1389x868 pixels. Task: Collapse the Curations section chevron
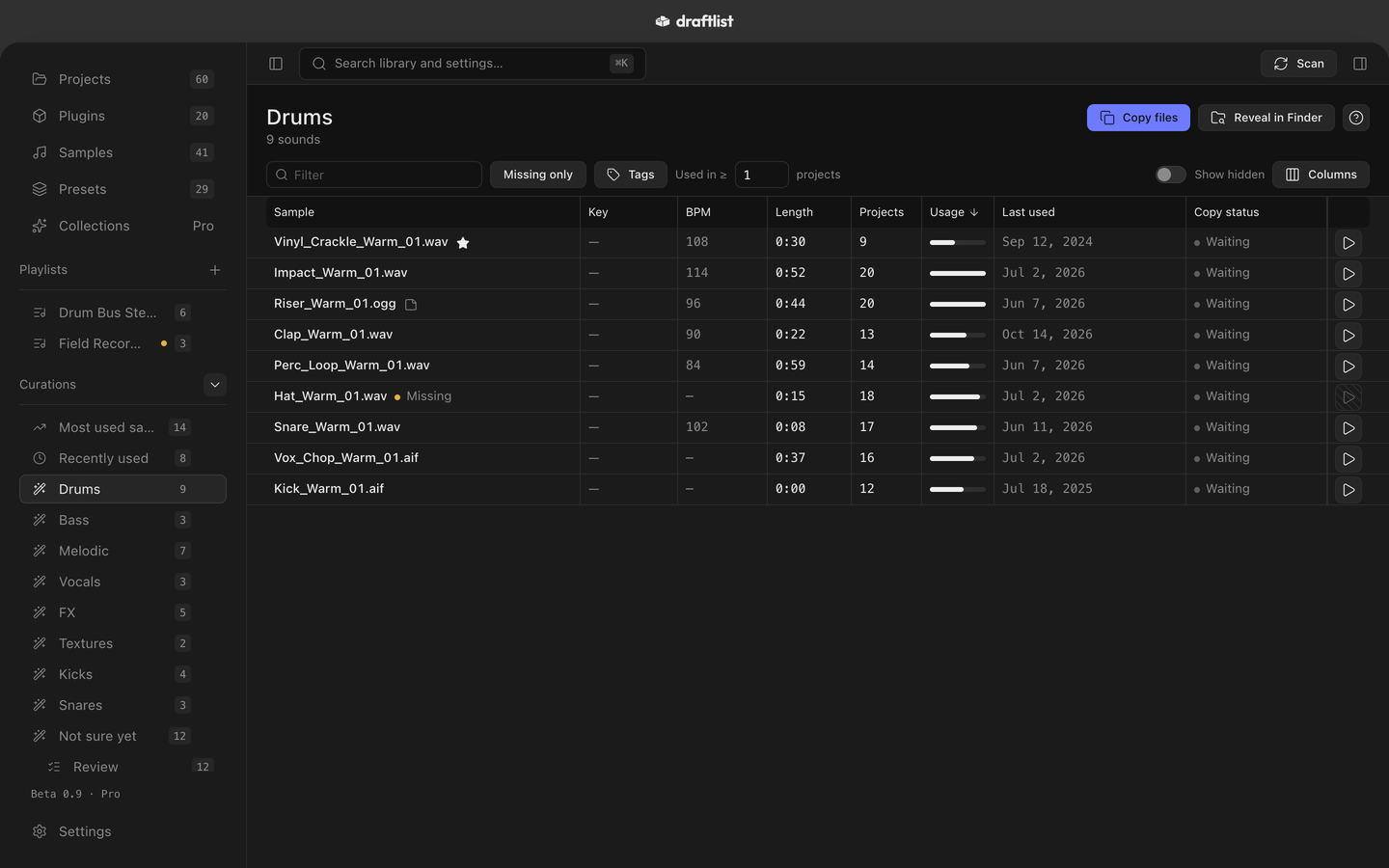[215, 385]
